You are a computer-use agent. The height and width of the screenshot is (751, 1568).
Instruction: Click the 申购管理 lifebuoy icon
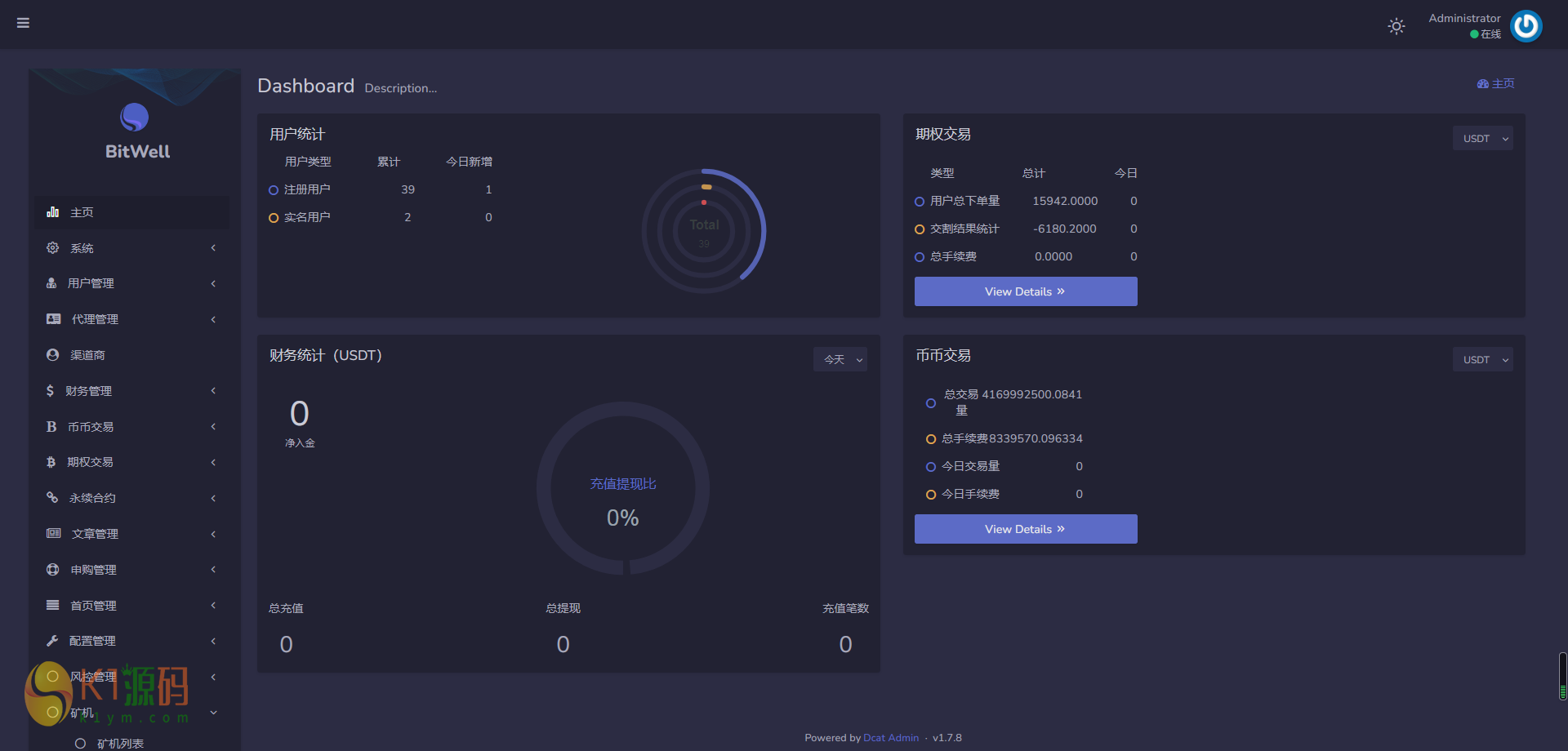pyautogui.click(x=53, y=570)
